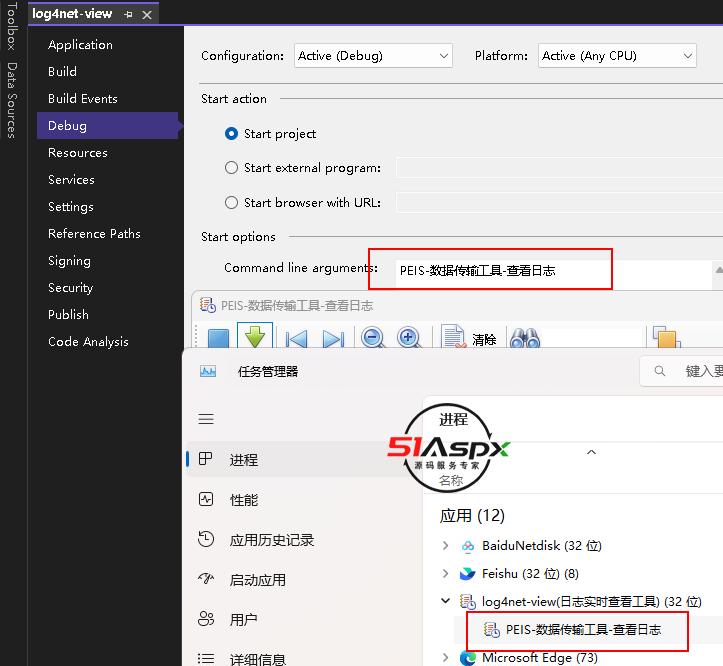The image size is (723, 666).
Task: Pin the log4net-view tab
Action: pos(129,15)
